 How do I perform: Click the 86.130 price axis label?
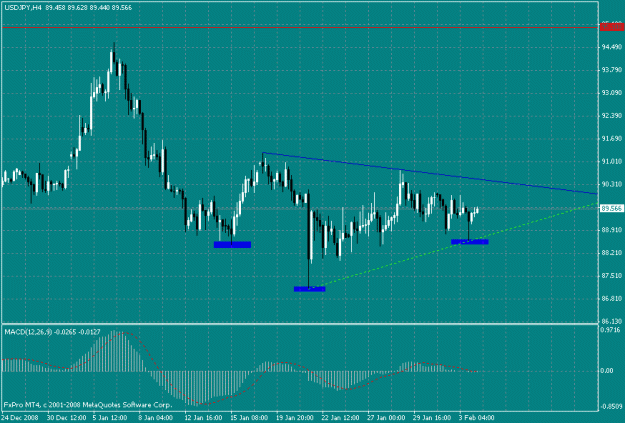tap(612, 321)
